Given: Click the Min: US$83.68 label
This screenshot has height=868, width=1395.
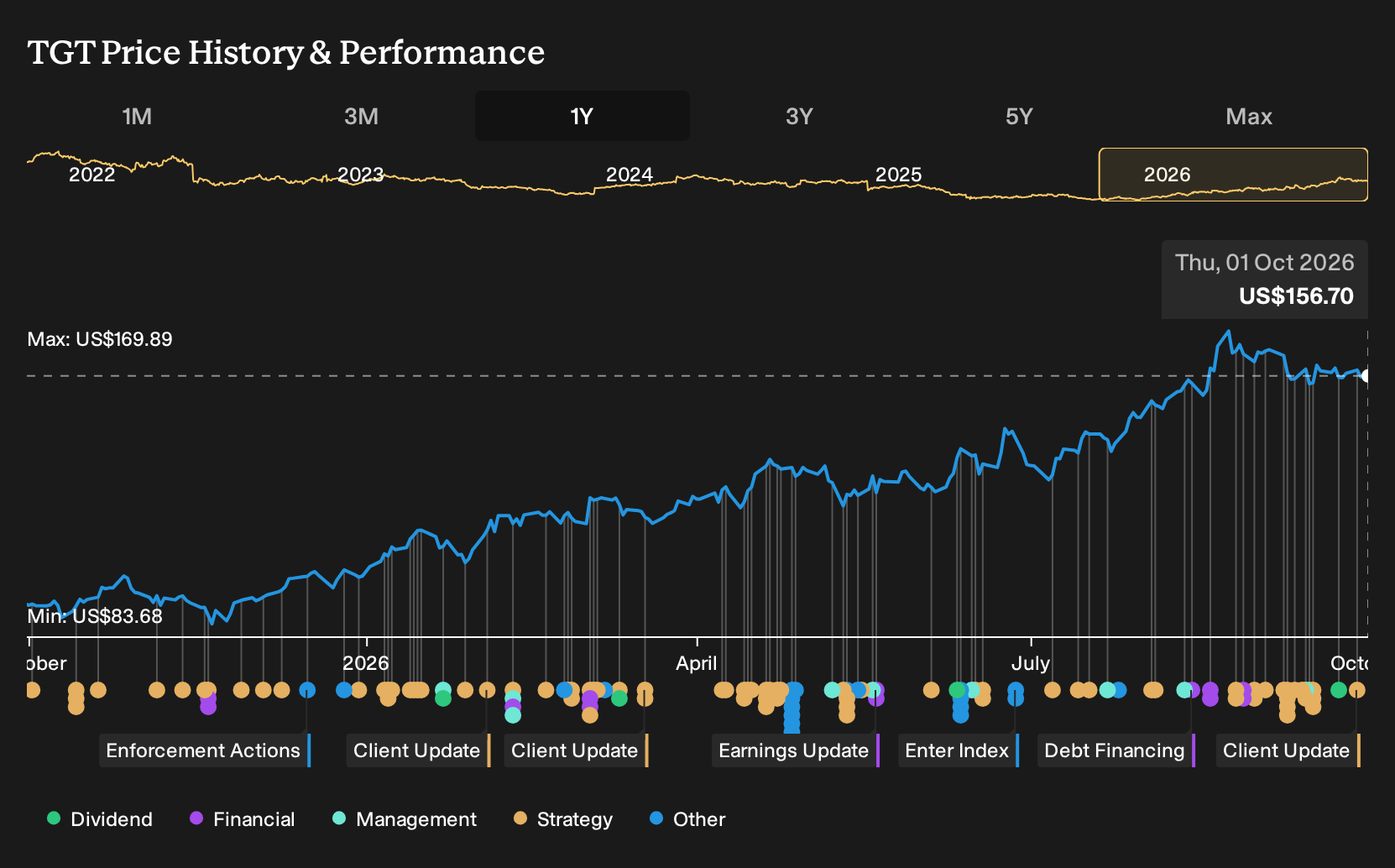Looking at the screenshot, I should point(95,616).
